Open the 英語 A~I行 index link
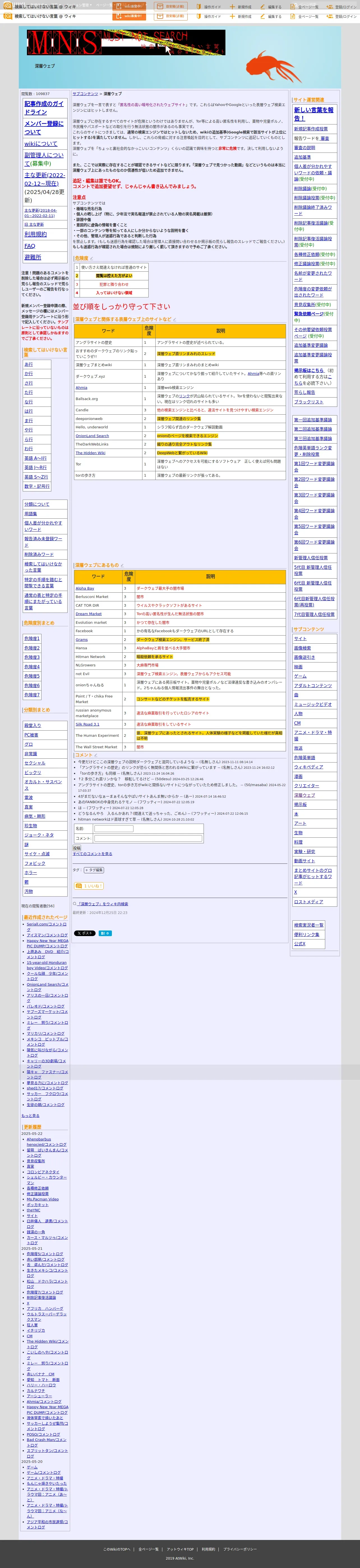The width and height of the screenshot is (360, 1568). click(35, 458)
